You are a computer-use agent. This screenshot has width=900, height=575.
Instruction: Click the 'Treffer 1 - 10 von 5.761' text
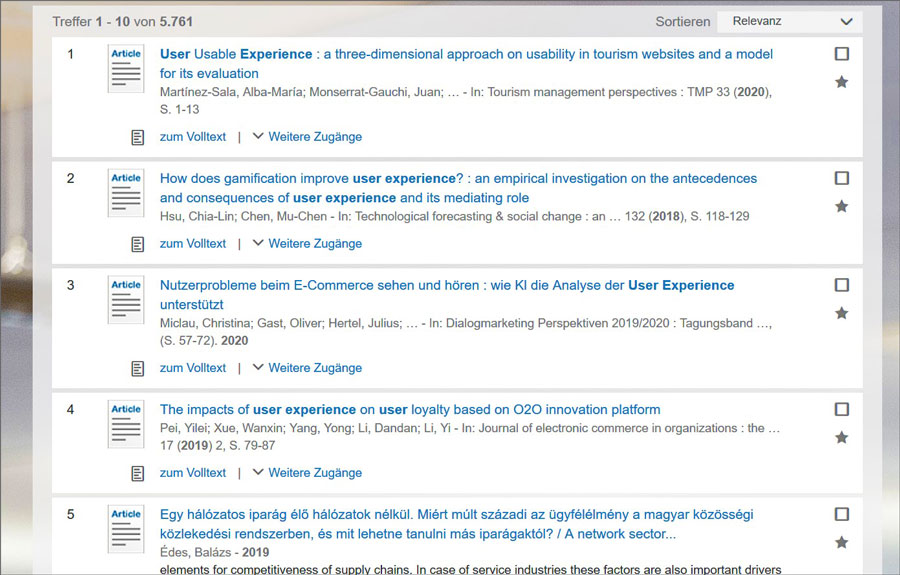123,22
